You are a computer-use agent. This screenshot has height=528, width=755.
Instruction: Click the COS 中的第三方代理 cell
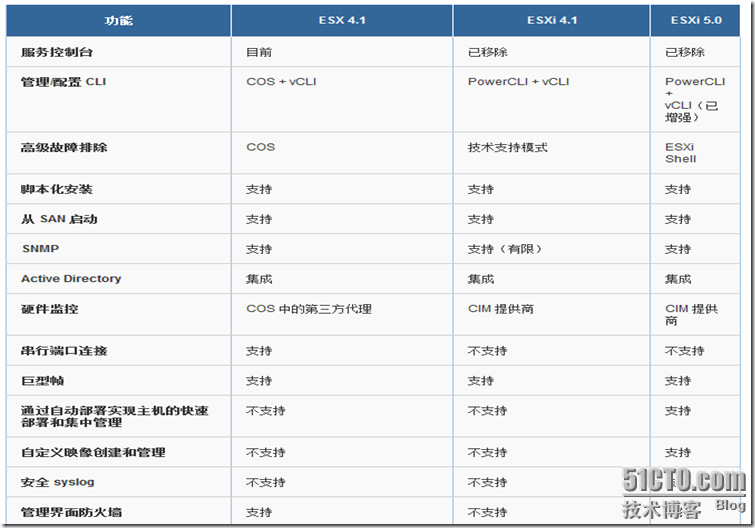309,309
